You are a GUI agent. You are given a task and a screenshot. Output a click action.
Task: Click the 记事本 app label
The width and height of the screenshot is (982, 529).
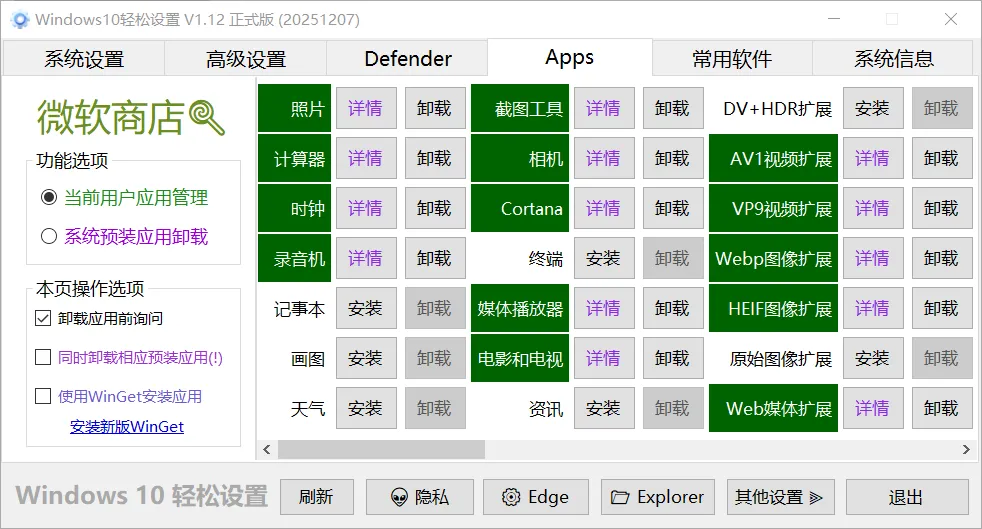[299, 309]
